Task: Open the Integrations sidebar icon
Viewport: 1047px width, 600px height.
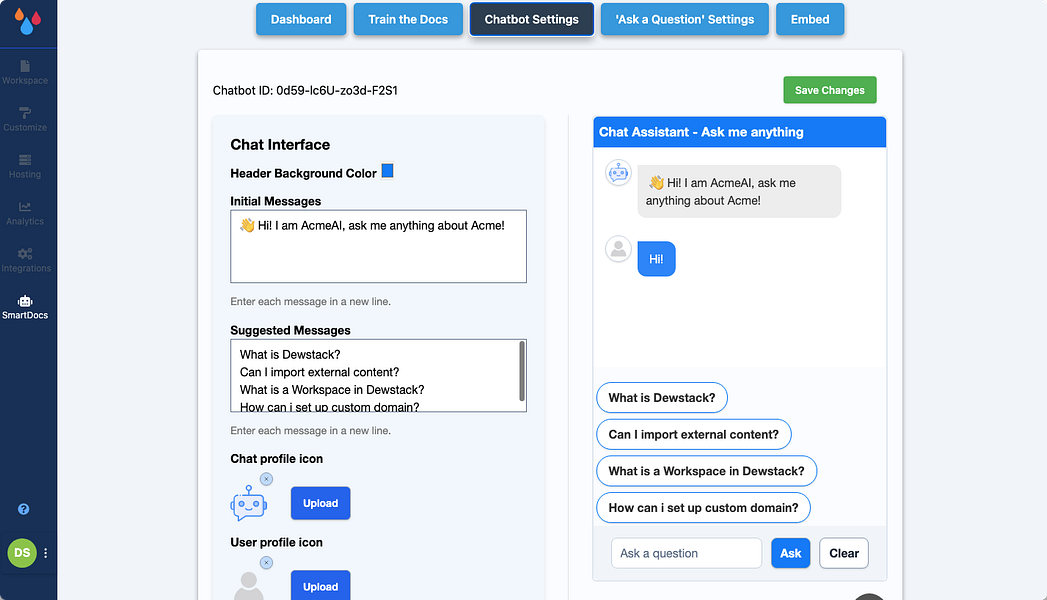Action: click(25, 254)
